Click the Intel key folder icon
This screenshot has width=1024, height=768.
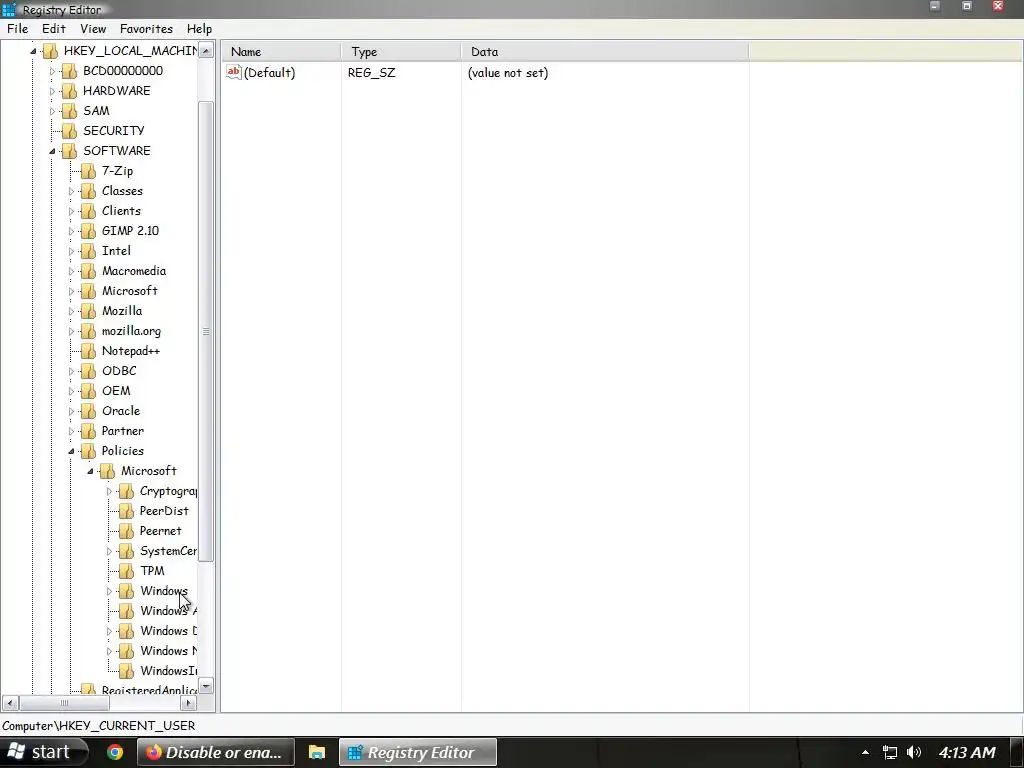click(88, 251)
